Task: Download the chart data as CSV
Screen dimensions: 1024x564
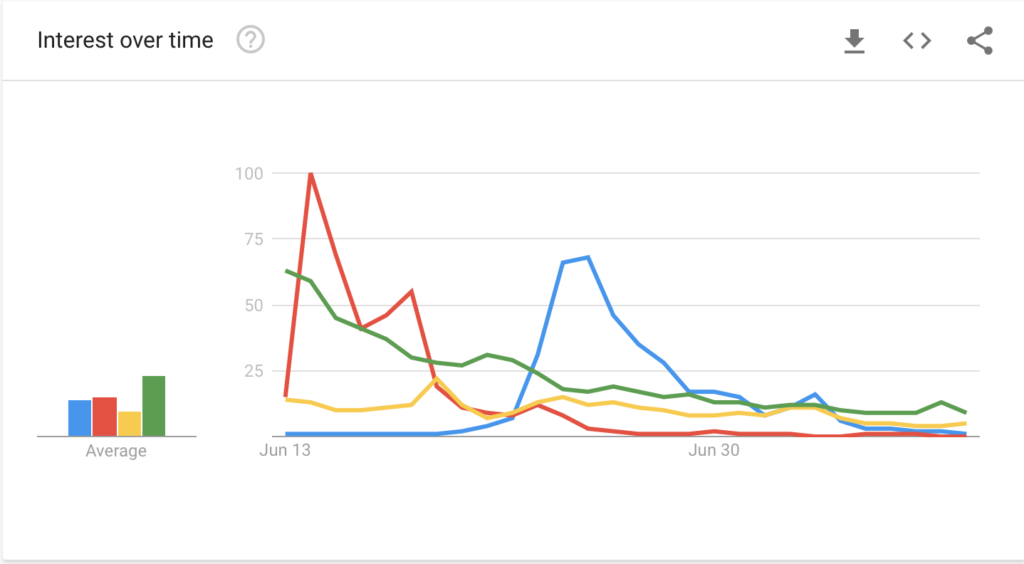Action: click(x=854, y=41)
